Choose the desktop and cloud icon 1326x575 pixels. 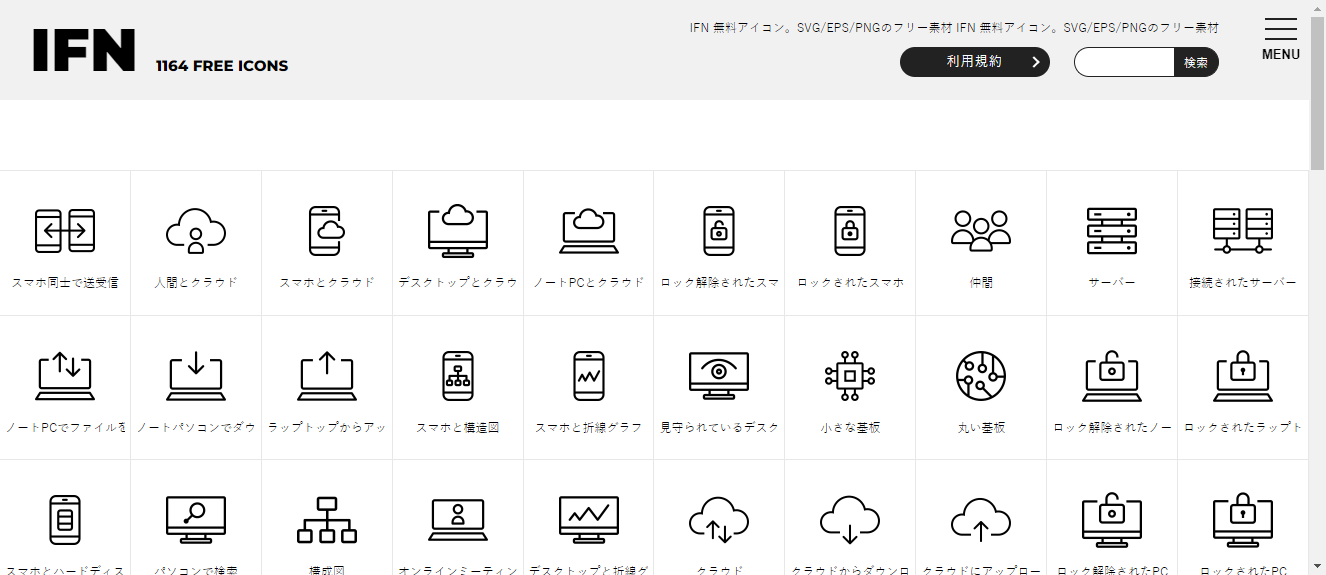point(458,231)
